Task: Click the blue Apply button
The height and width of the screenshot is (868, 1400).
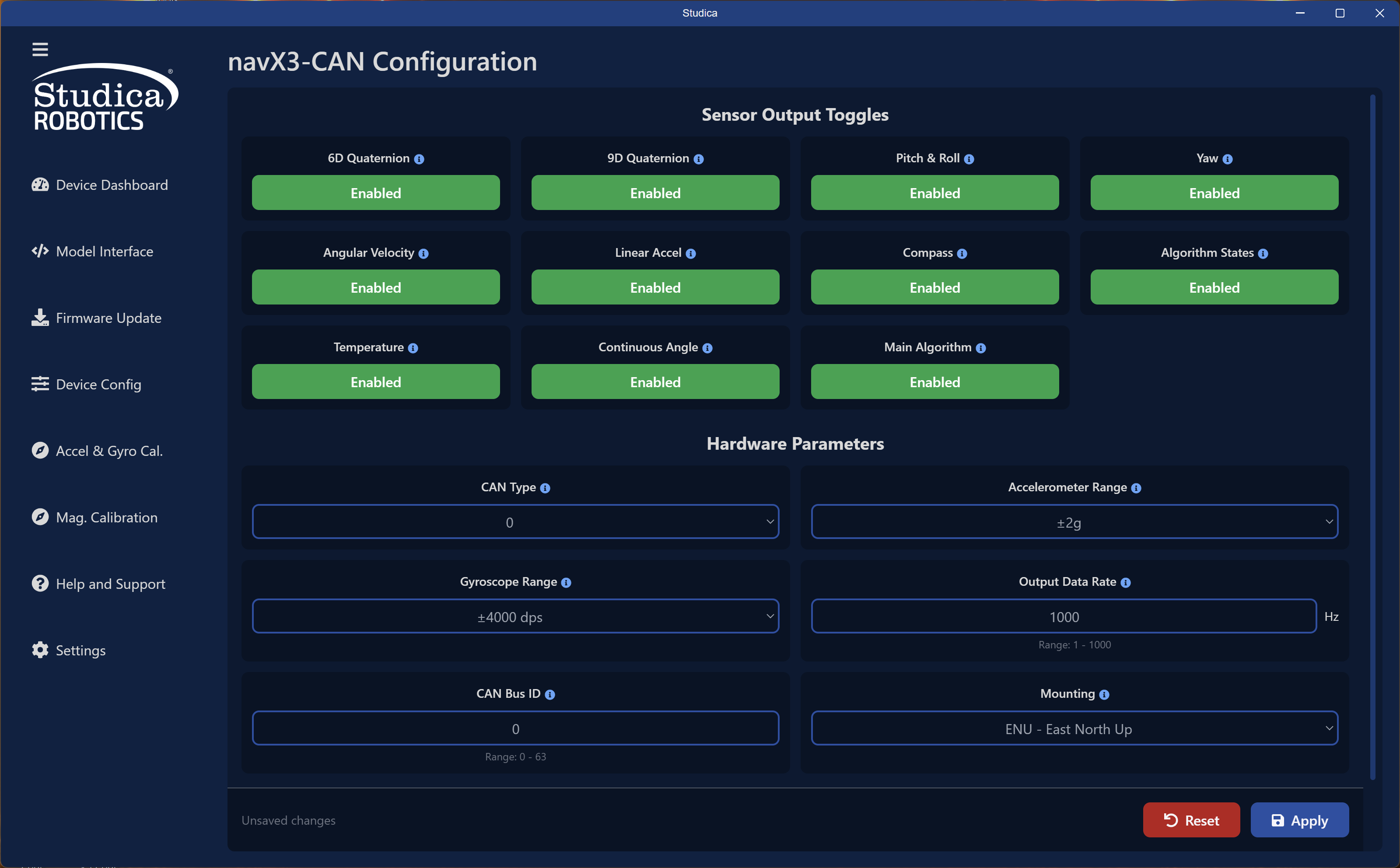Action: pyautogui.click(x=1299, y=820)
